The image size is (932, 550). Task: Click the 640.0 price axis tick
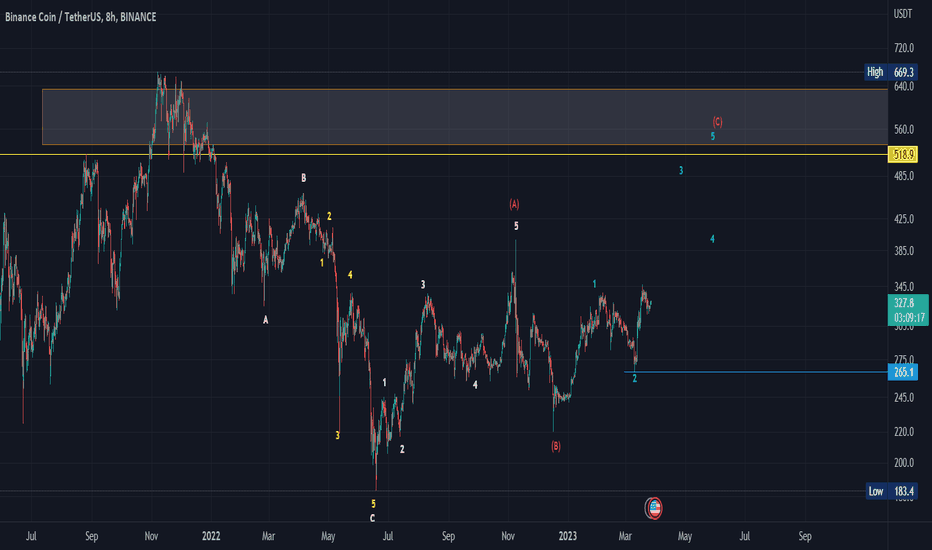904,86
